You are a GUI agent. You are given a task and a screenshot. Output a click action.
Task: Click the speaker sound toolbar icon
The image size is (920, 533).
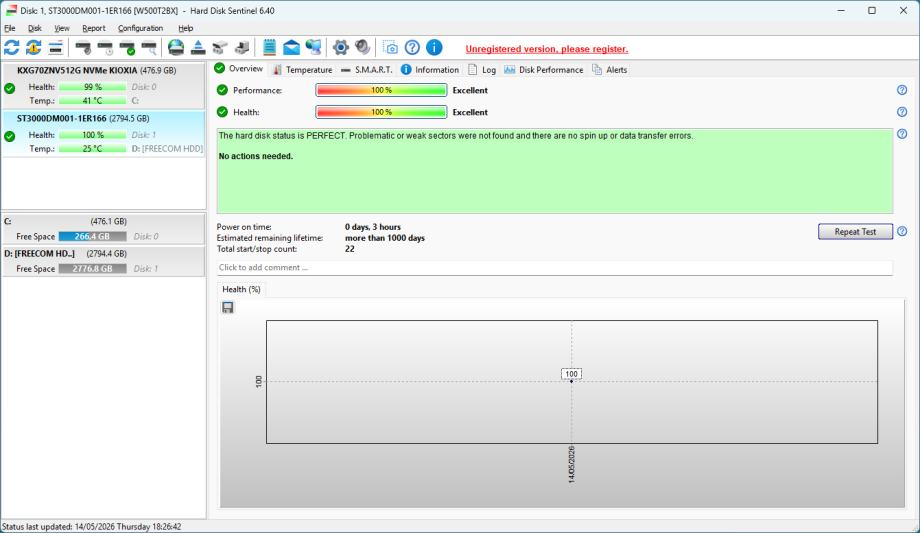[363, 48]
